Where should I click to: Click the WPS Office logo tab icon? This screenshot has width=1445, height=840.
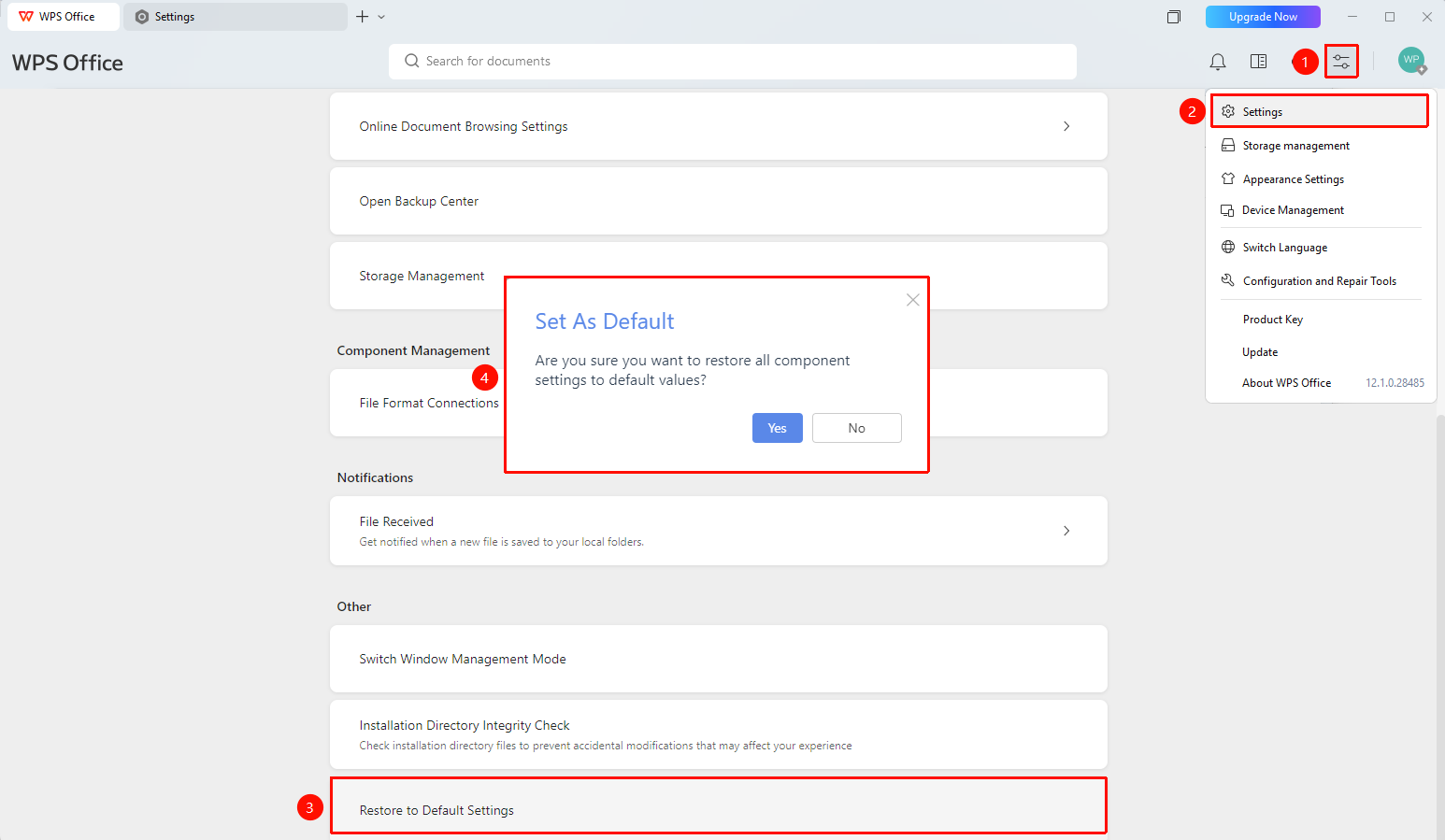26,17
